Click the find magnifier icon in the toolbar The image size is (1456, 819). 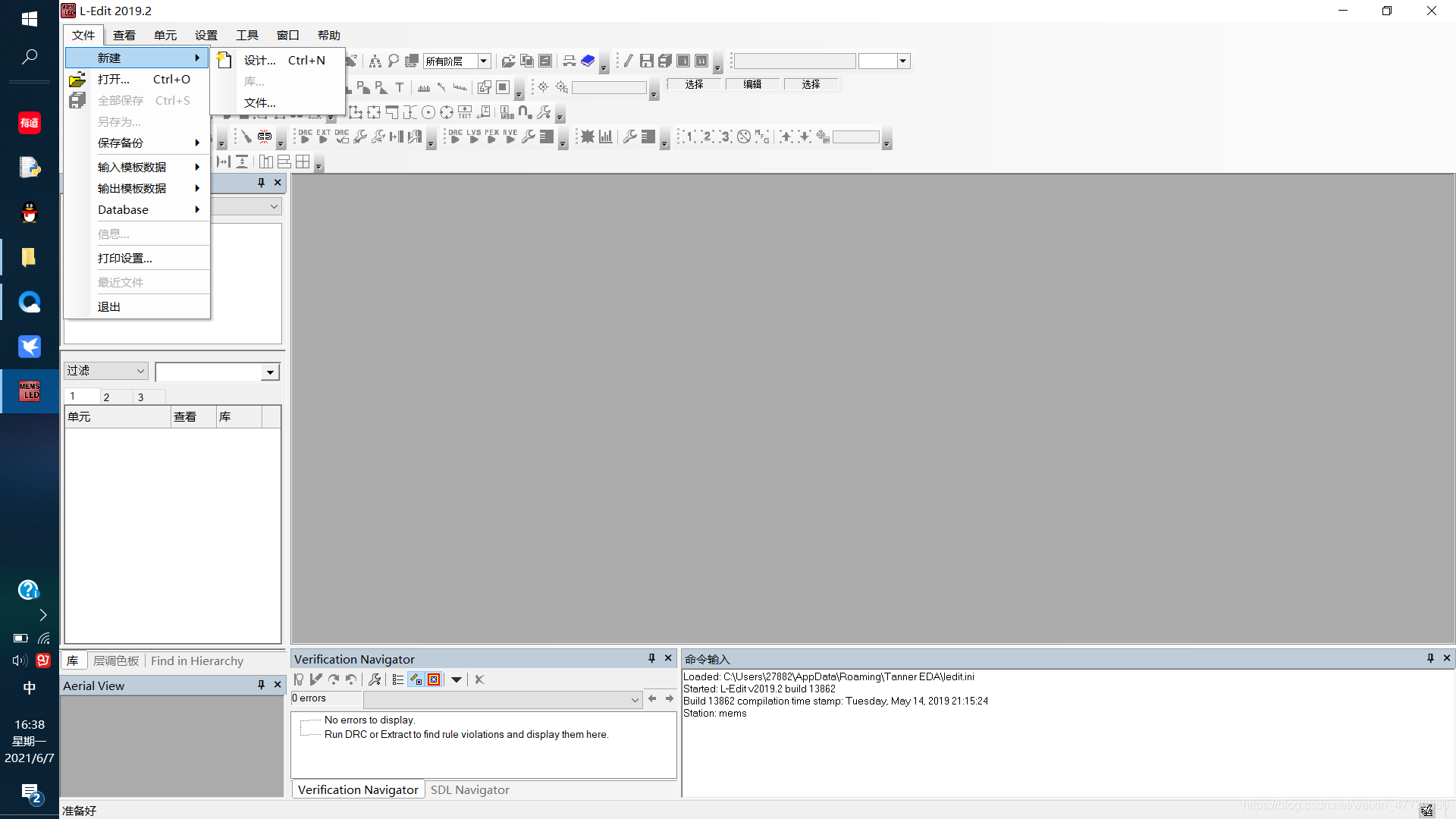393,61
